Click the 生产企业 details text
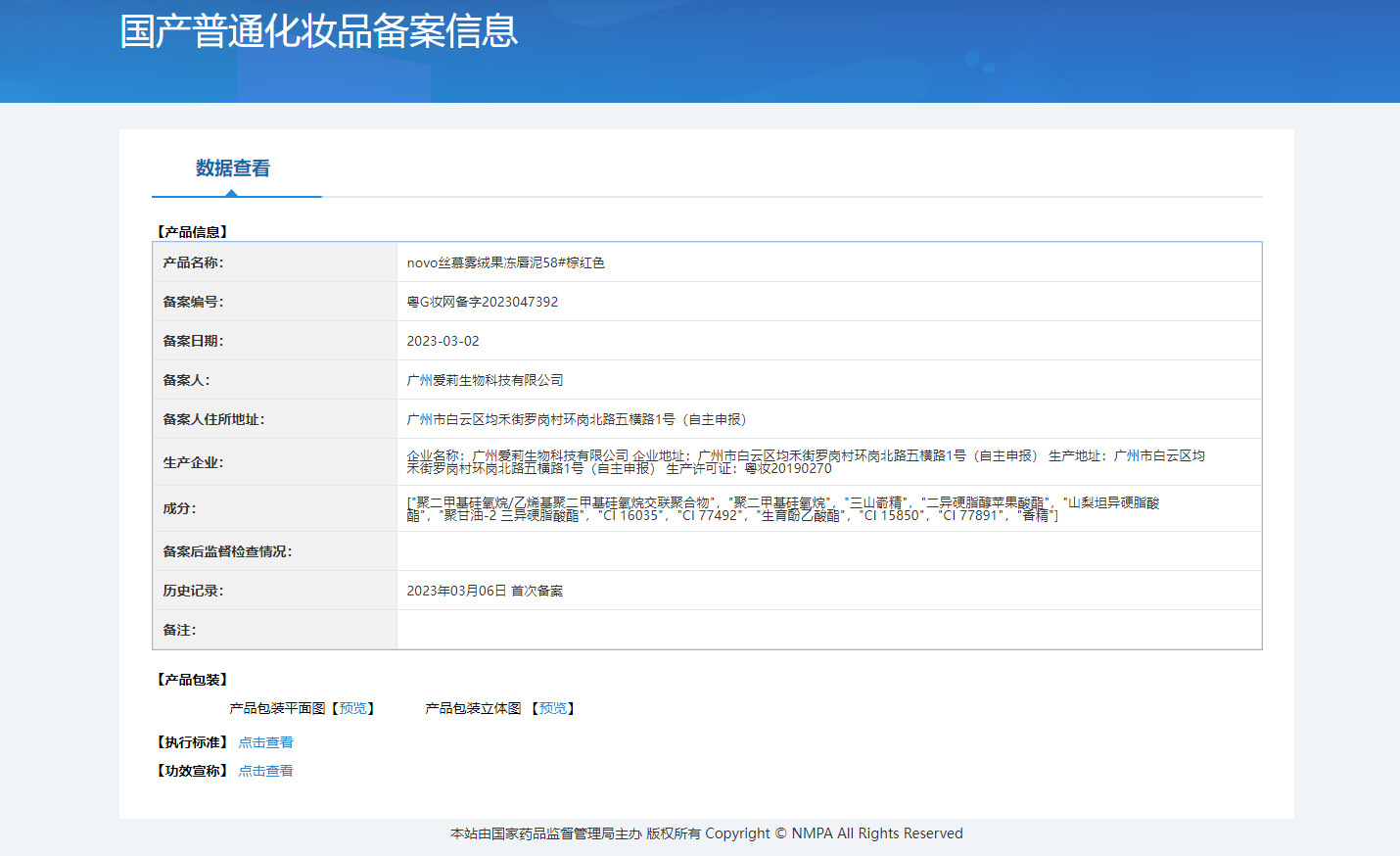This screenshot has height=856, width=1400. [805, 462]
